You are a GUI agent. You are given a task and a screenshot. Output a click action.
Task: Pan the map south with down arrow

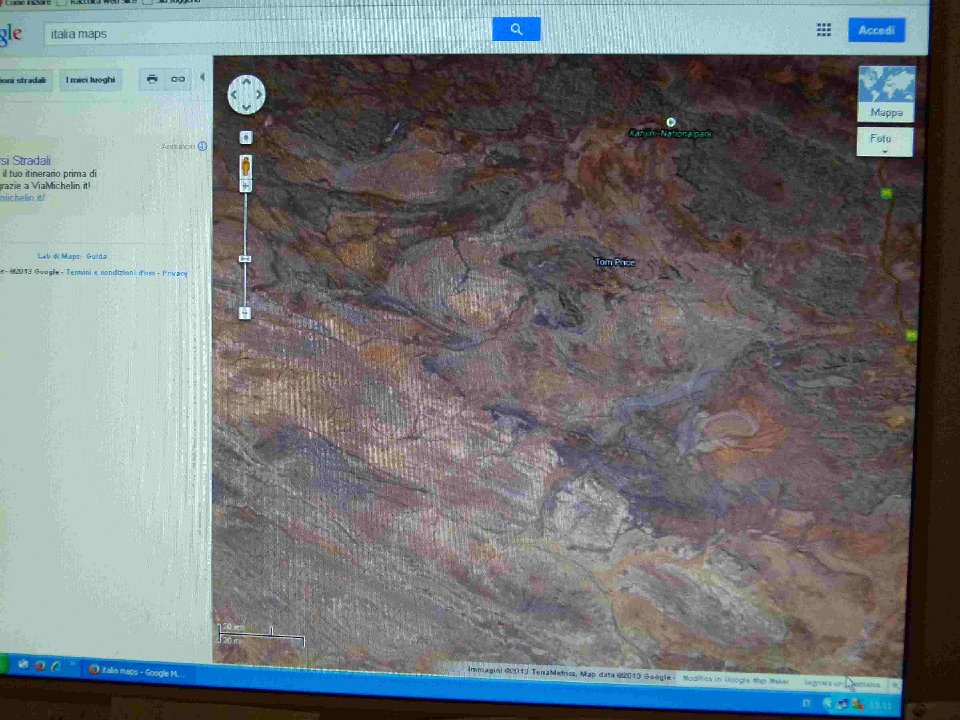click(x=246, y=107)
